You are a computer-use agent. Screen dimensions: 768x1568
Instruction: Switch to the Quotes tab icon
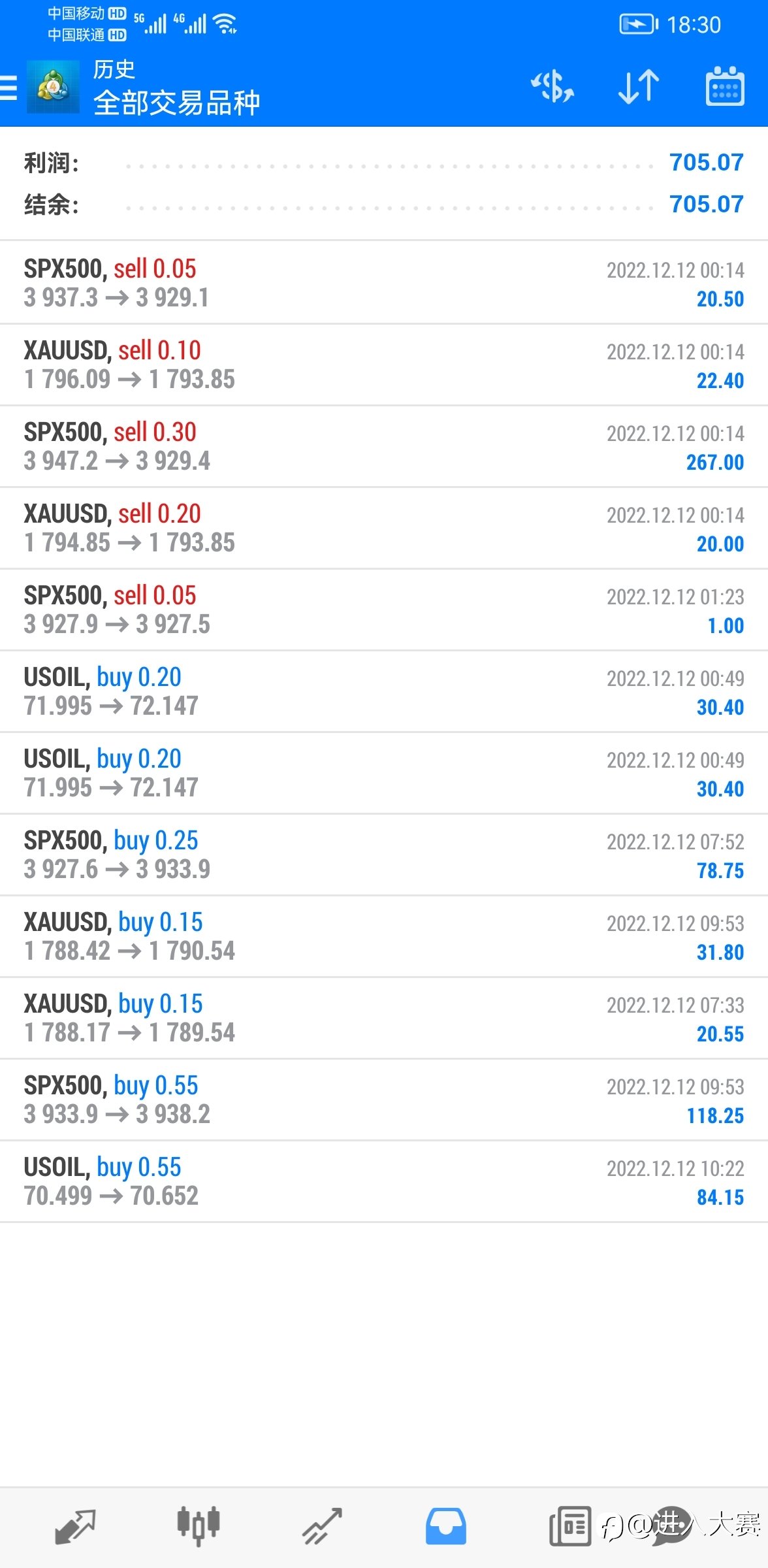76,1527
